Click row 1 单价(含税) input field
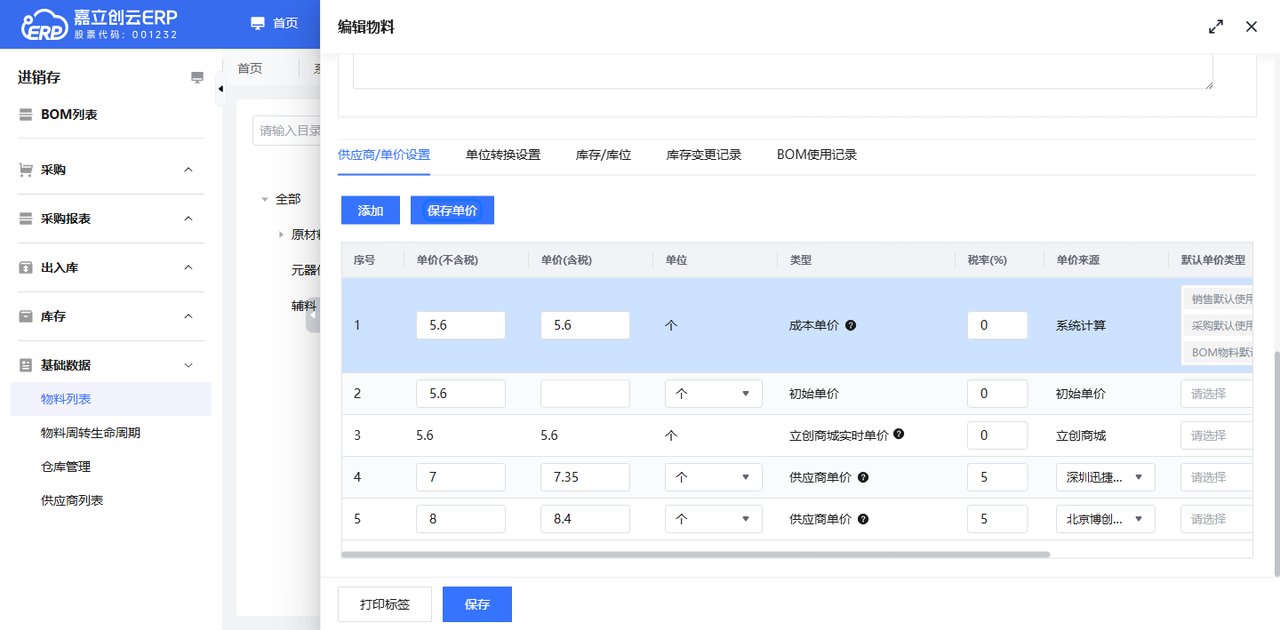 click(x=585, y=325)
